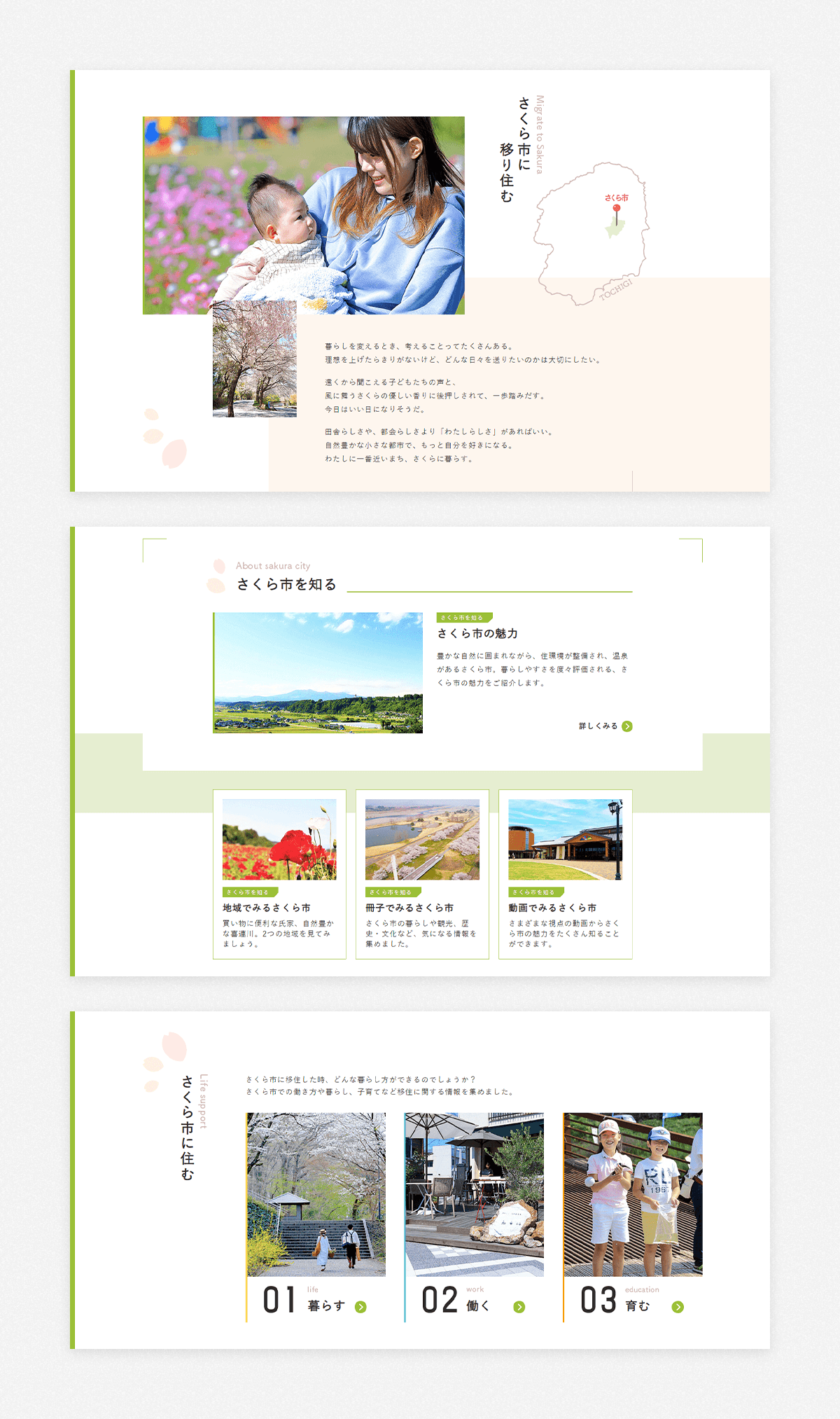Click the text line わたしに一番近いまち、さくらに暮らす。
The image size is (840, 1419).
[400, 459]
